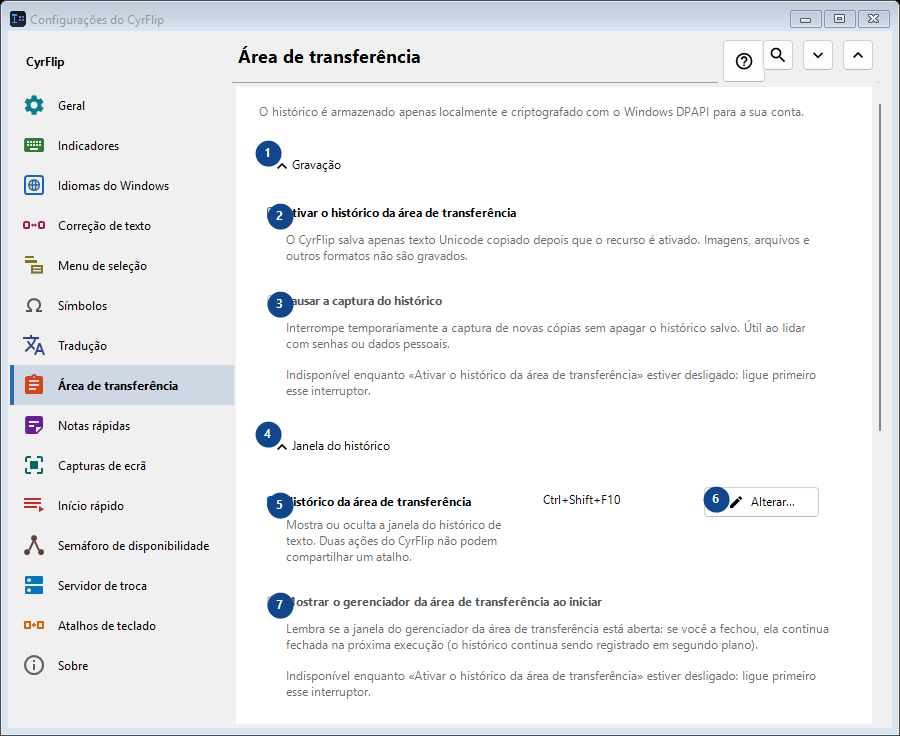Click the green keyboard Indicadores icon
The width and height of the screenshot is (900, 736).
pos(34,145)
